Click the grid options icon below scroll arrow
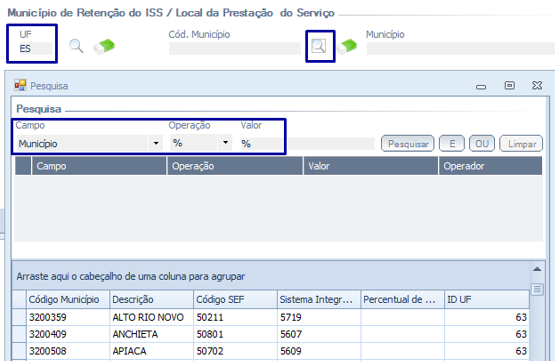555x361 pixels. (537, 289)
